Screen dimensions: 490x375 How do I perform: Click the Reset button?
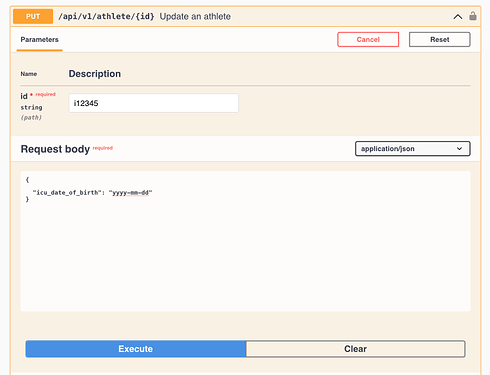(440, 39)
